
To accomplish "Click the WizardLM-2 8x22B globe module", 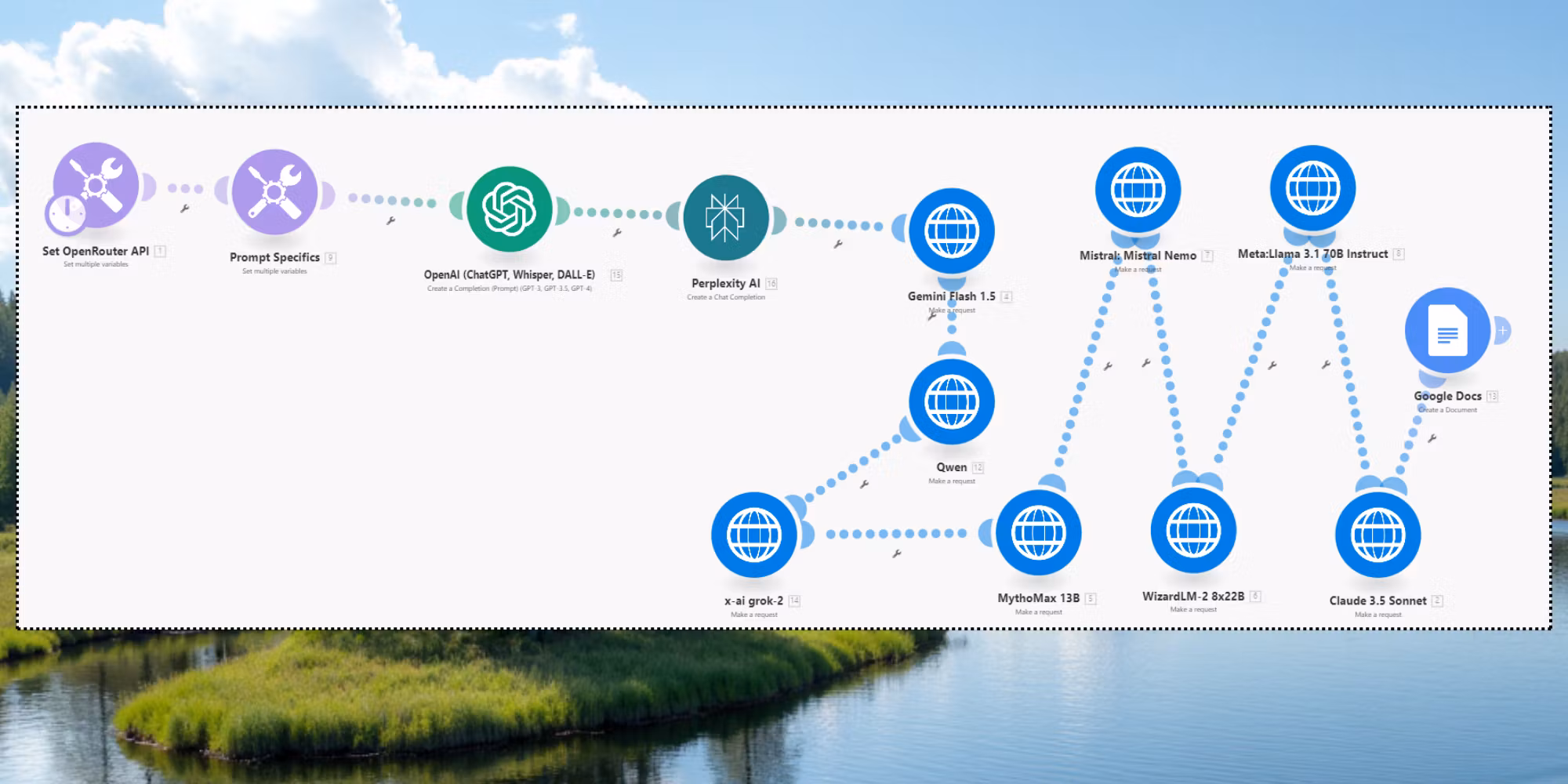I will point(1193,531).
